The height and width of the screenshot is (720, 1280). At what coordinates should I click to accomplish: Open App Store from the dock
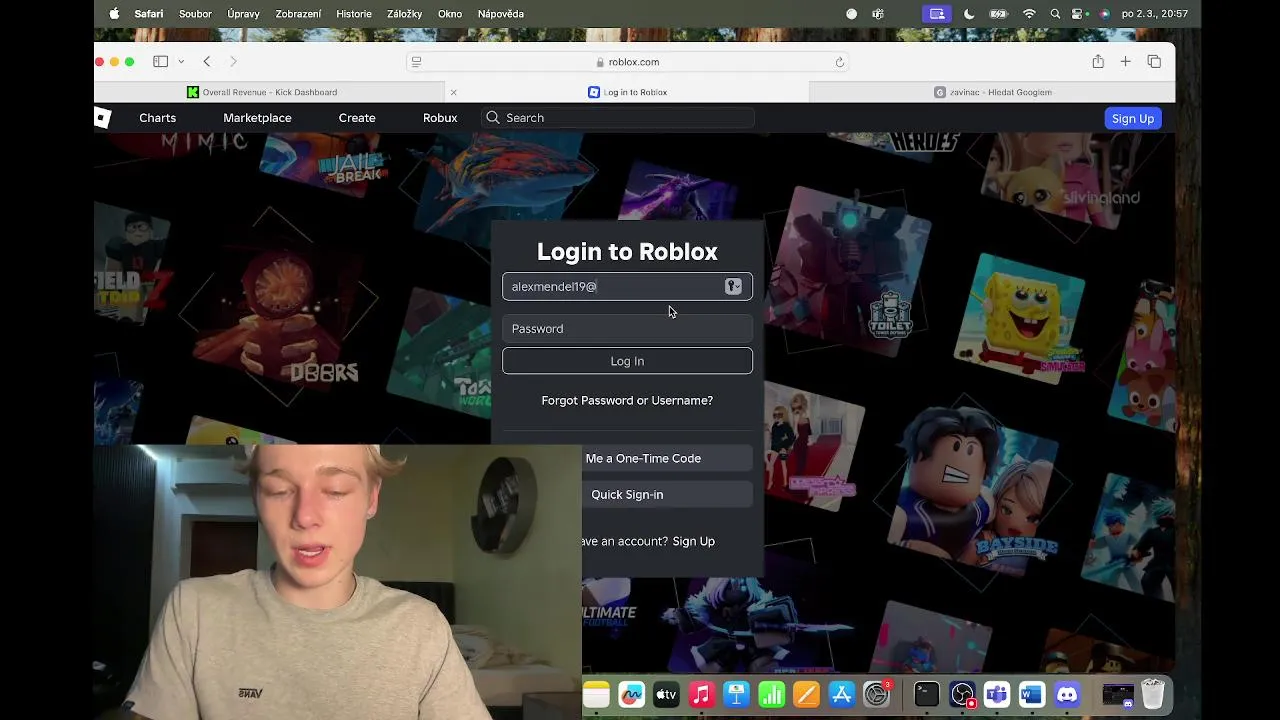point(841,694)
